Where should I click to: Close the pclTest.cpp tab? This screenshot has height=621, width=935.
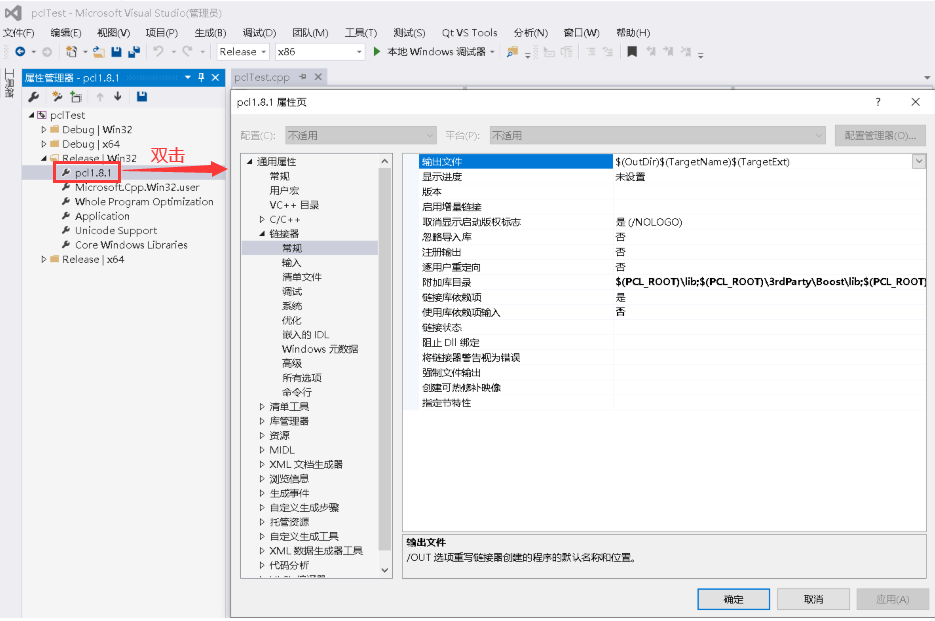click(x=318, y=77)
